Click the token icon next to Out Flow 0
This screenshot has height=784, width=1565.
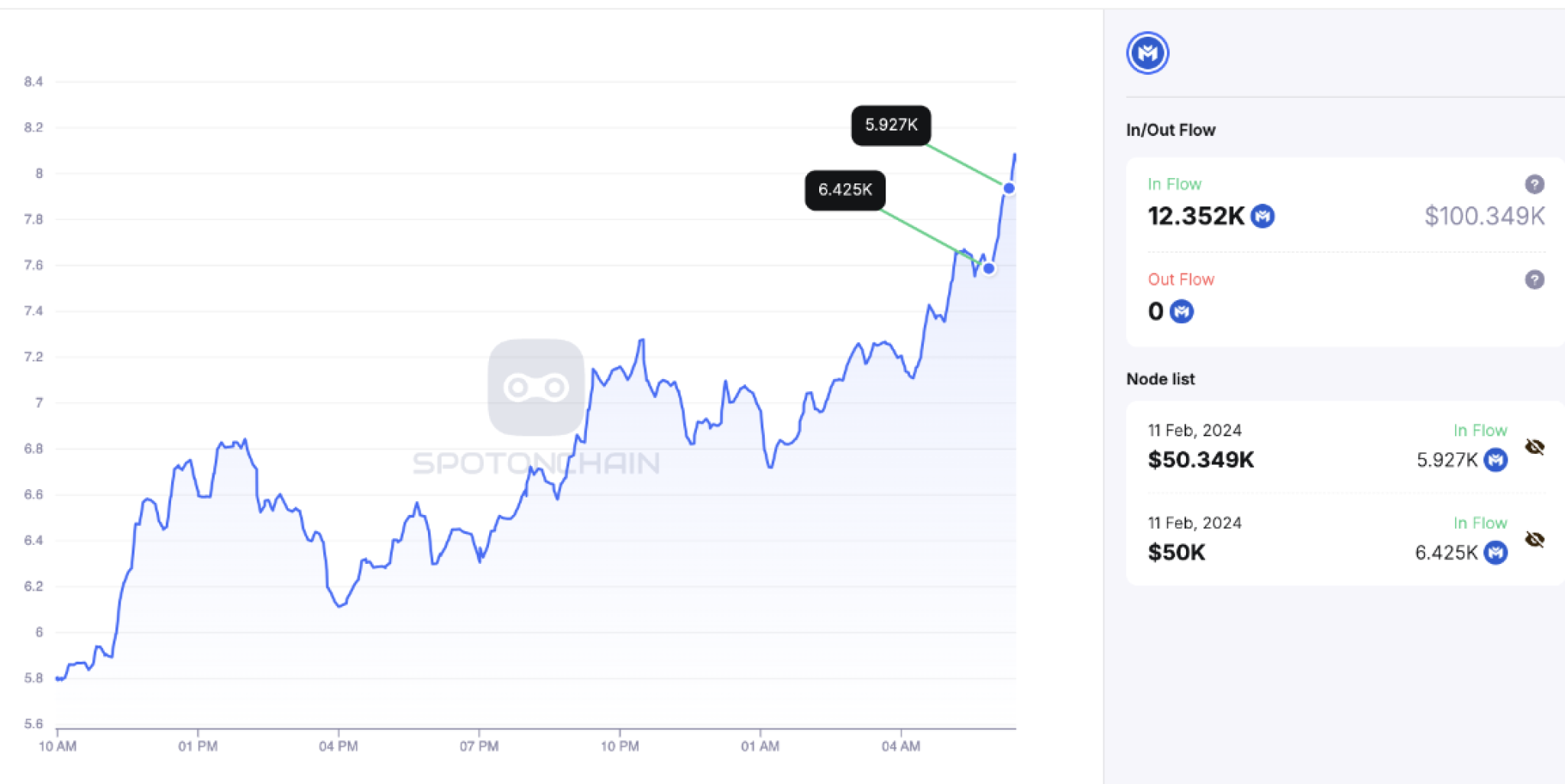(1181, 312)
